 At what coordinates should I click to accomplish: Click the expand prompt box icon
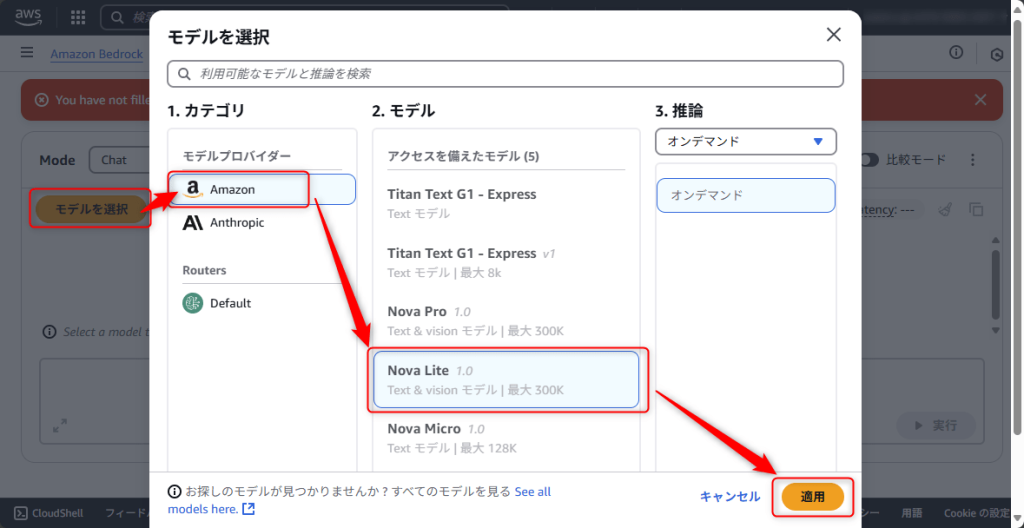[59, 426]
